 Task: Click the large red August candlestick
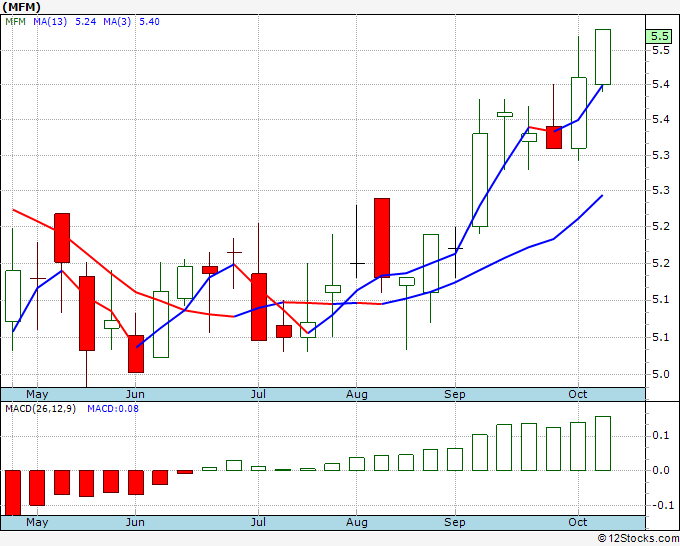tap(382, 238)
